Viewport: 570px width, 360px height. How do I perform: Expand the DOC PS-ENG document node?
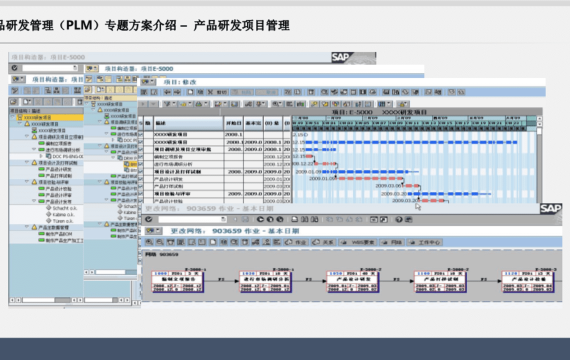pos(41,156)
